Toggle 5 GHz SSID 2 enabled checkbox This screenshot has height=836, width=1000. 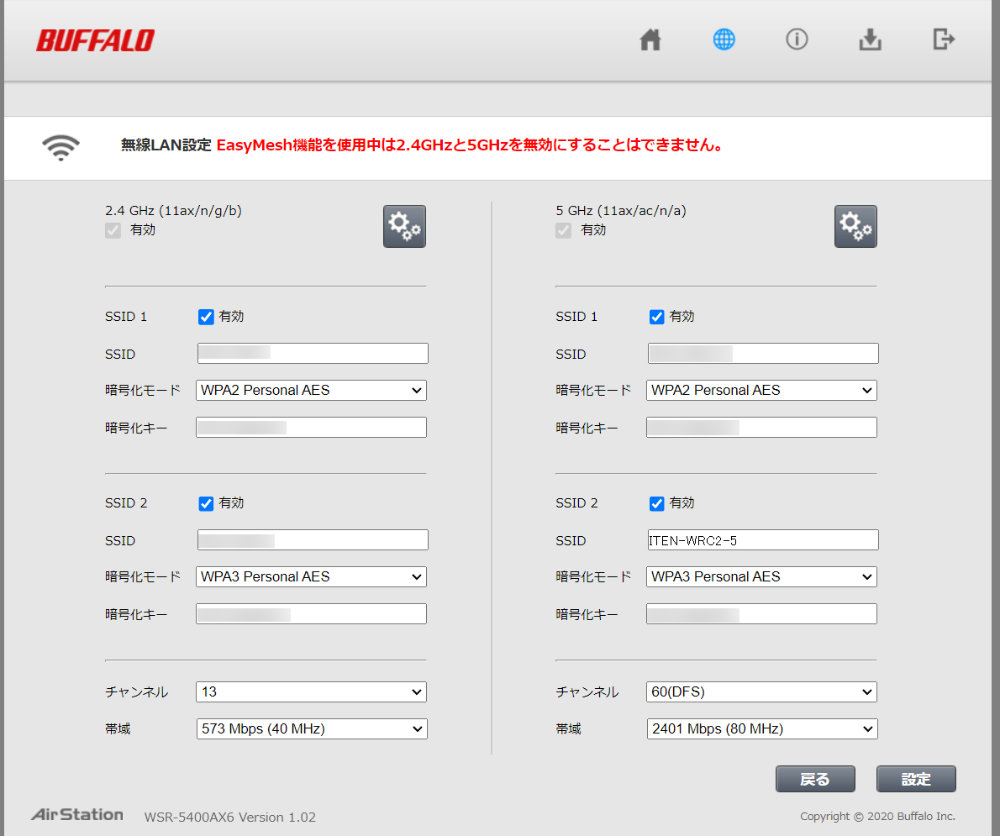[x=656, y=504]
